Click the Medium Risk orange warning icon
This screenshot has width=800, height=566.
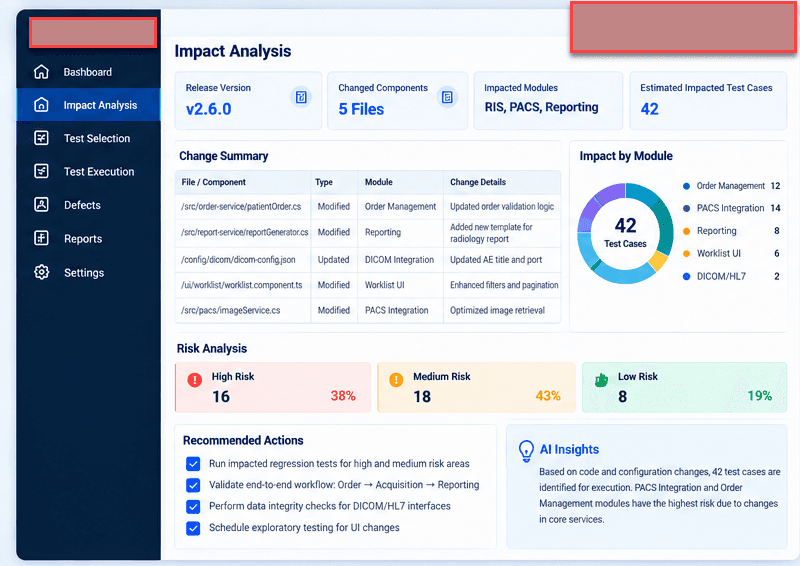[x=396, y=380]
